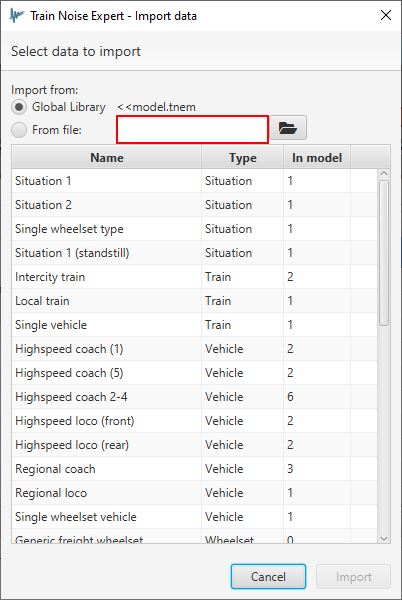This screenshot has height=600, width=402.
Task: Sort by the In model column header
Action: [317, 158]
